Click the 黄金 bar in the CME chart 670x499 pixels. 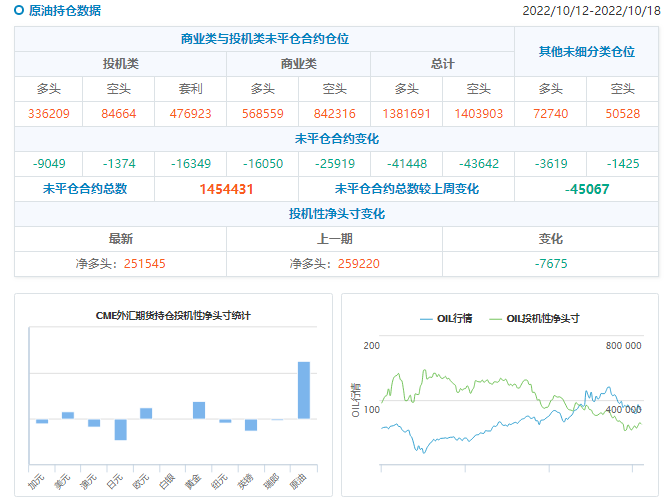tap(199, 410)
